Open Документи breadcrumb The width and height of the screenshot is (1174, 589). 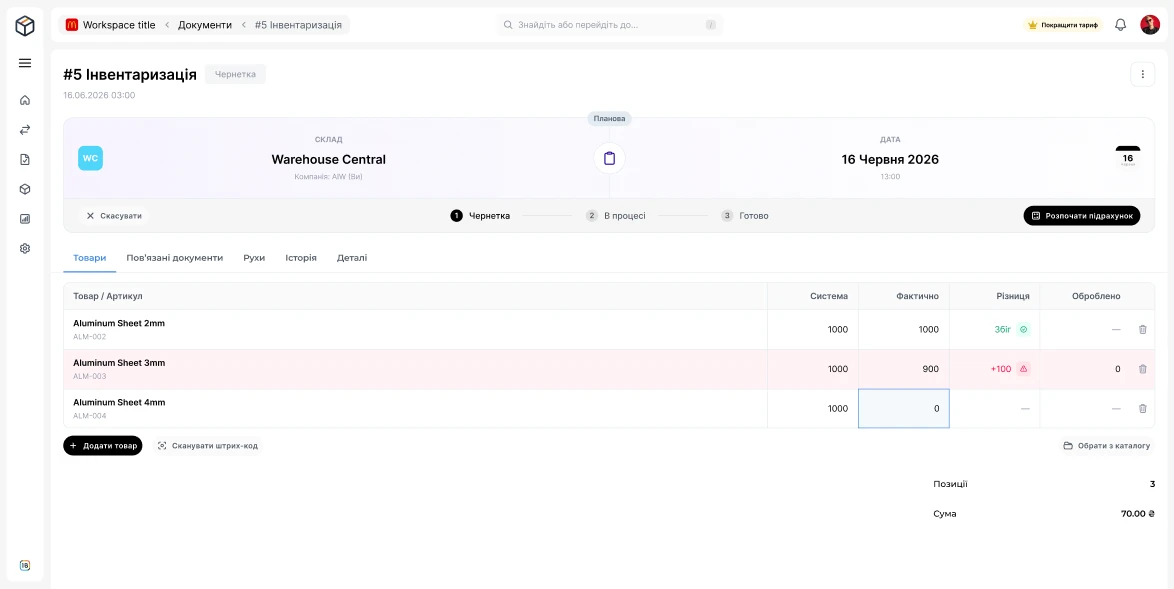coord(204,25)
